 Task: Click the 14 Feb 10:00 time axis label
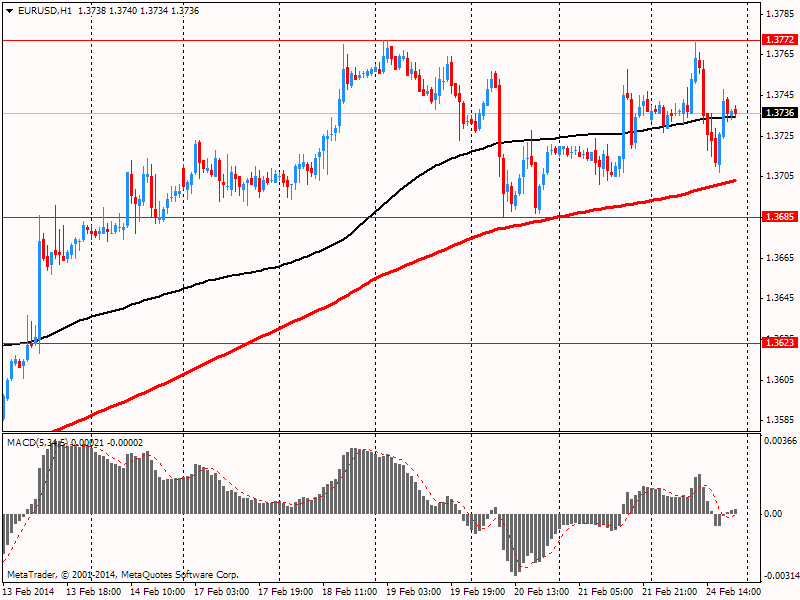(x=158, y=591)
